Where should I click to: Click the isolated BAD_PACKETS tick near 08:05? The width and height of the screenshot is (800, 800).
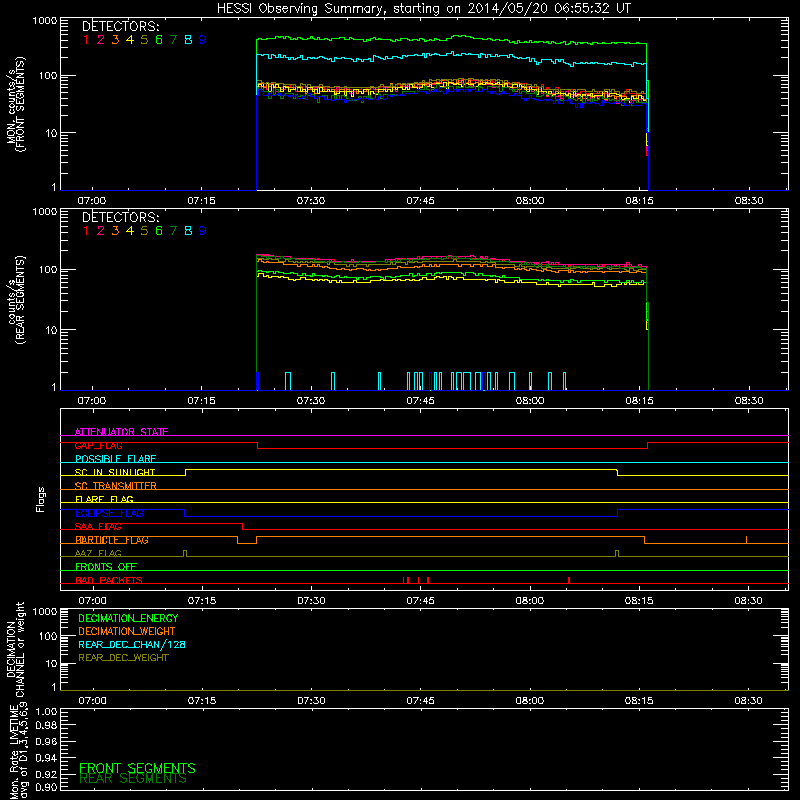point(569,580)
